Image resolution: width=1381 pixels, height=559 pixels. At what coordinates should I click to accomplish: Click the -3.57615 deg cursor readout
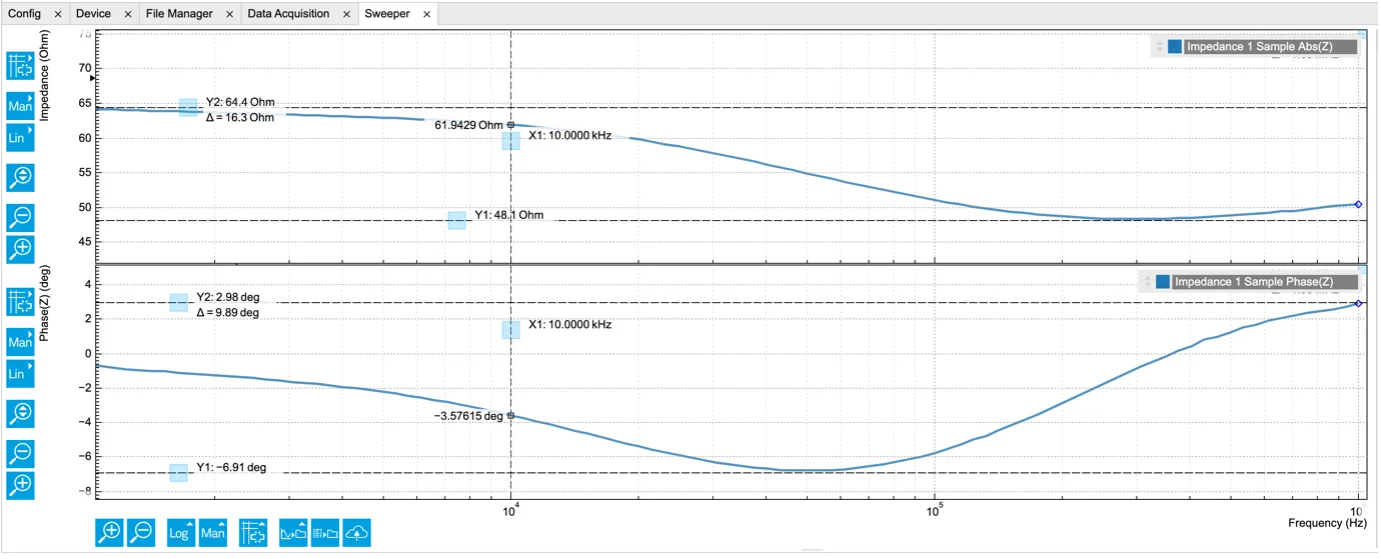pos(469,417)
